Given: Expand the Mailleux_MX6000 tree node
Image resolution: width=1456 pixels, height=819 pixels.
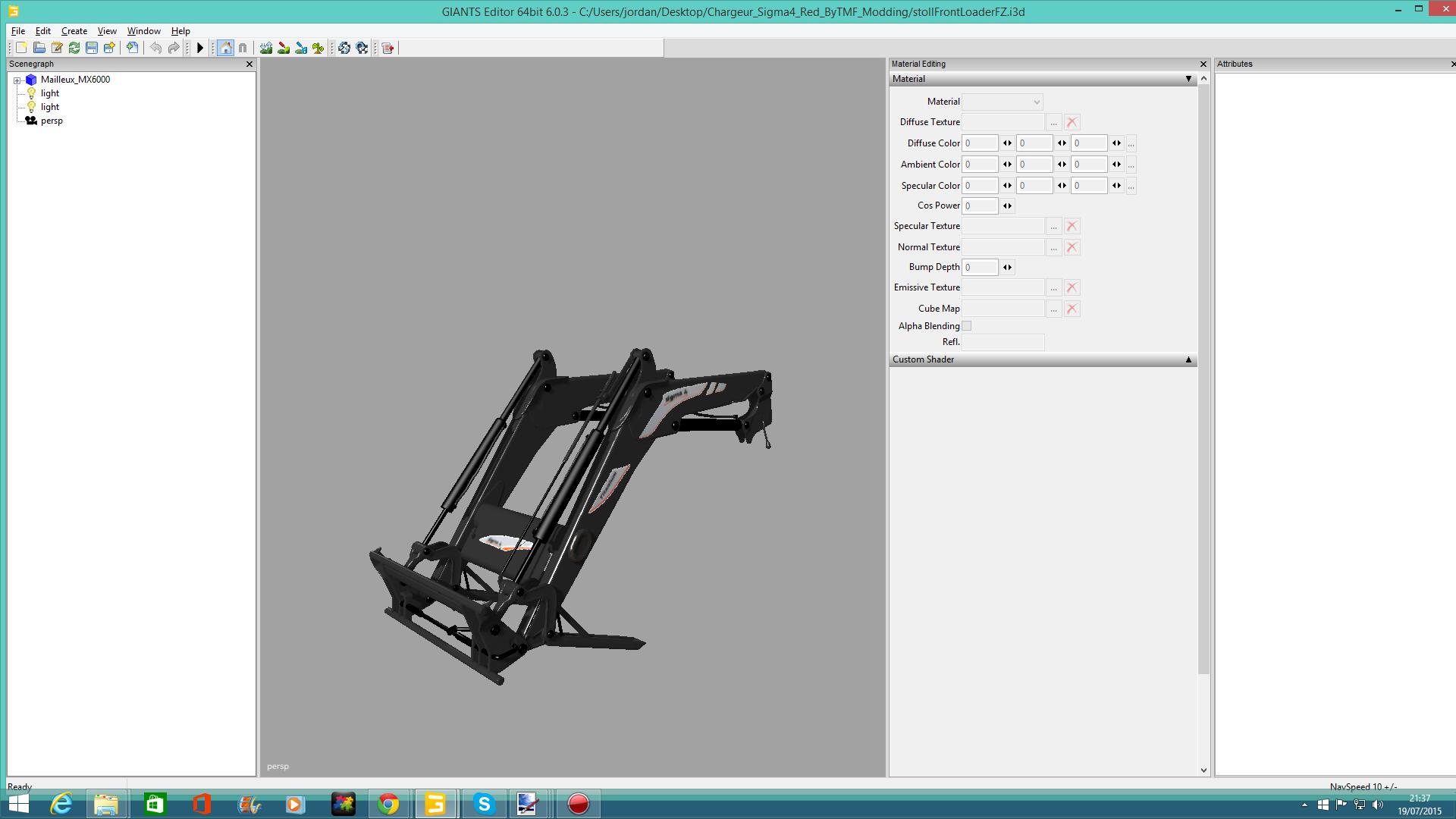Looking at the screenshot, I should click(x=17, y=80).
